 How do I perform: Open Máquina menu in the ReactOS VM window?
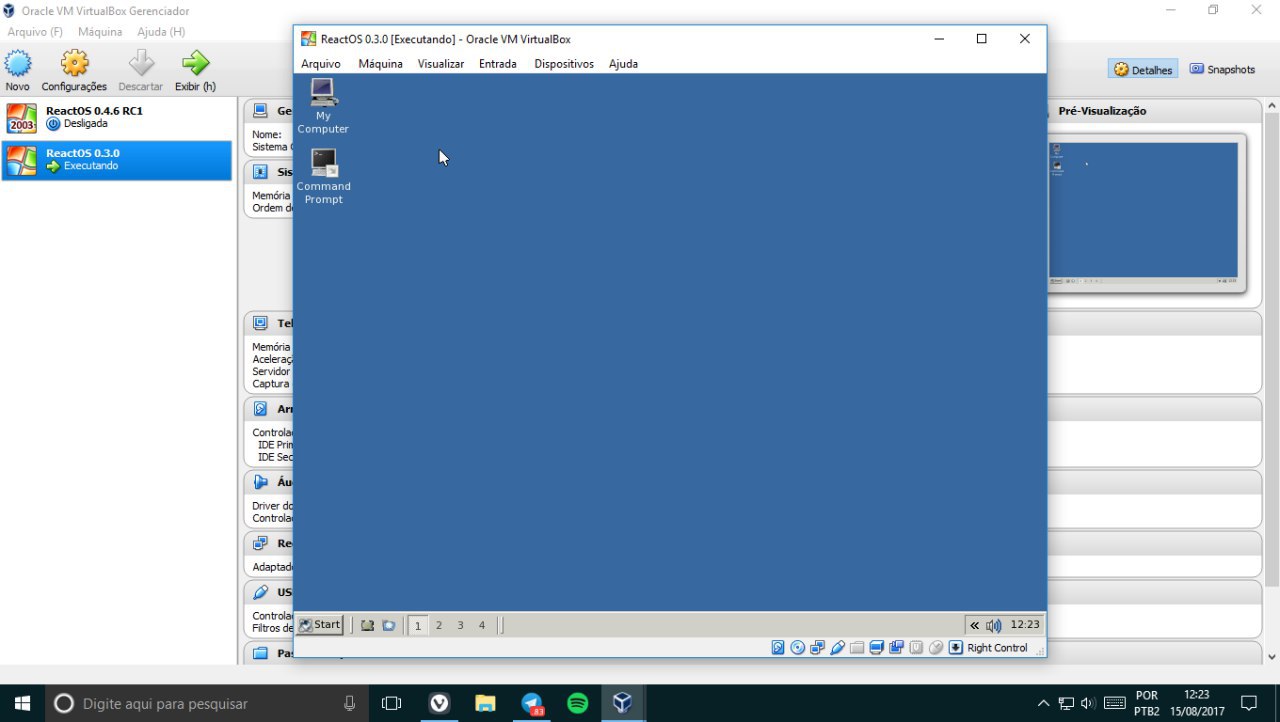tap(380, 64)
